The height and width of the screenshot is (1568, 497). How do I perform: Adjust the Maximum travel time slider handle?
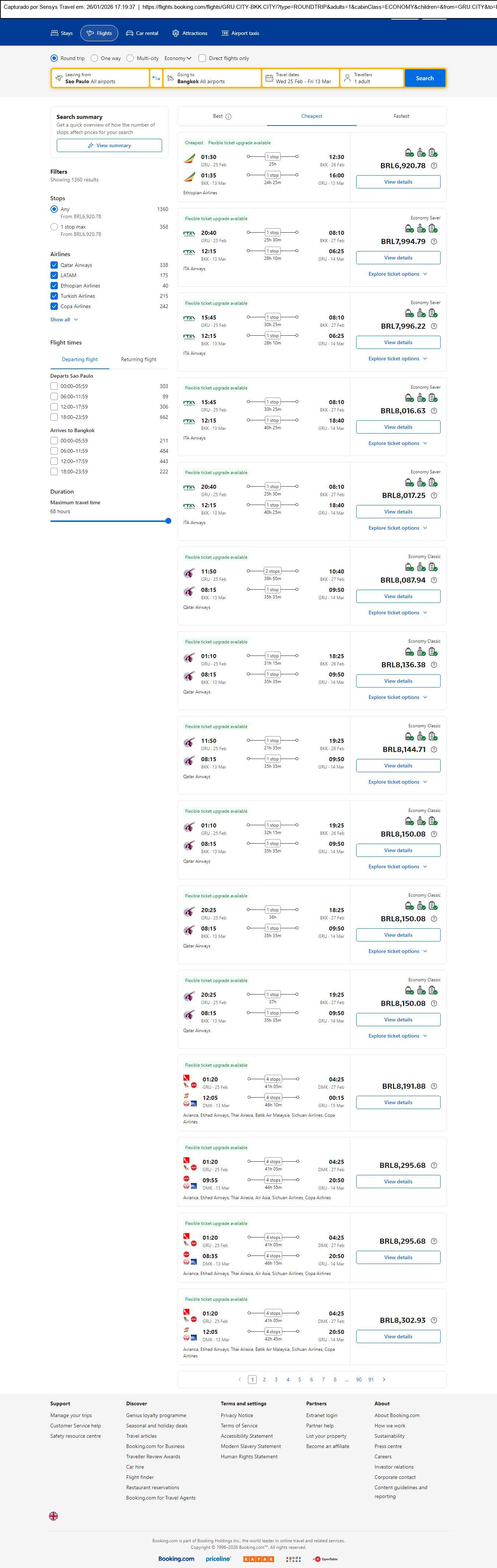tap(168, 521)
